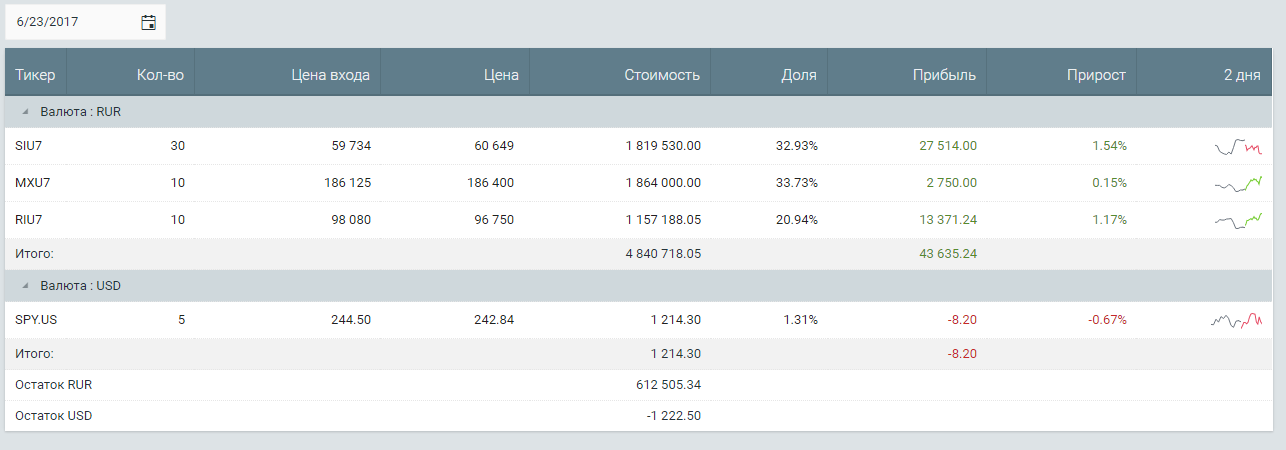Collapse the Валюта : USD group
Image resolution: width=1286 pixels, height=450 pixels.
tap(25, 286)
